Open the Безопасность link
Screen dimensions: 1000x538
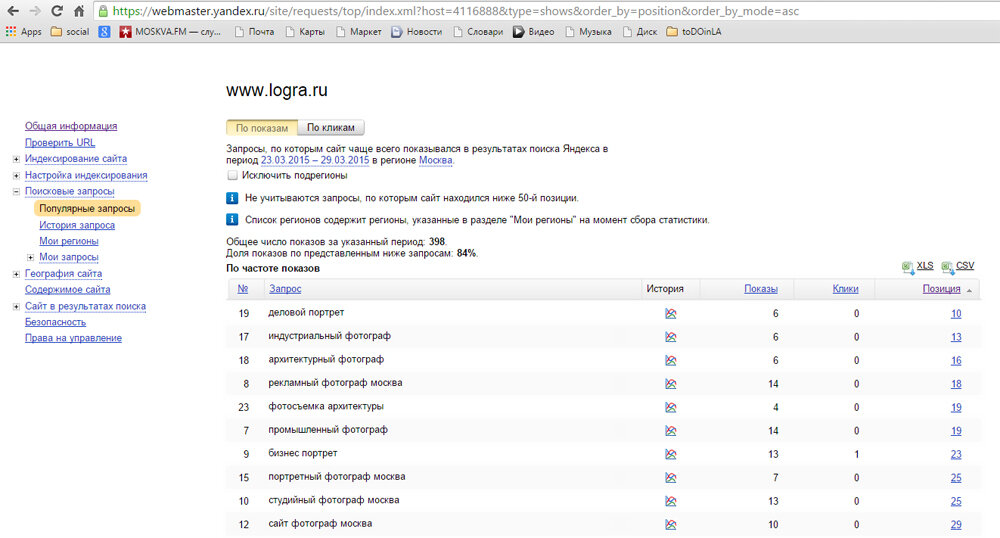(x=55, y=322)
